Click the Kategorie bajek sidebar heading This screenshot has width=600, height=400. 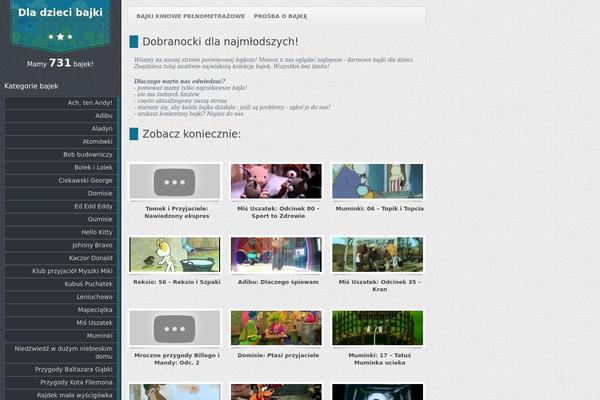coord(31,86)
